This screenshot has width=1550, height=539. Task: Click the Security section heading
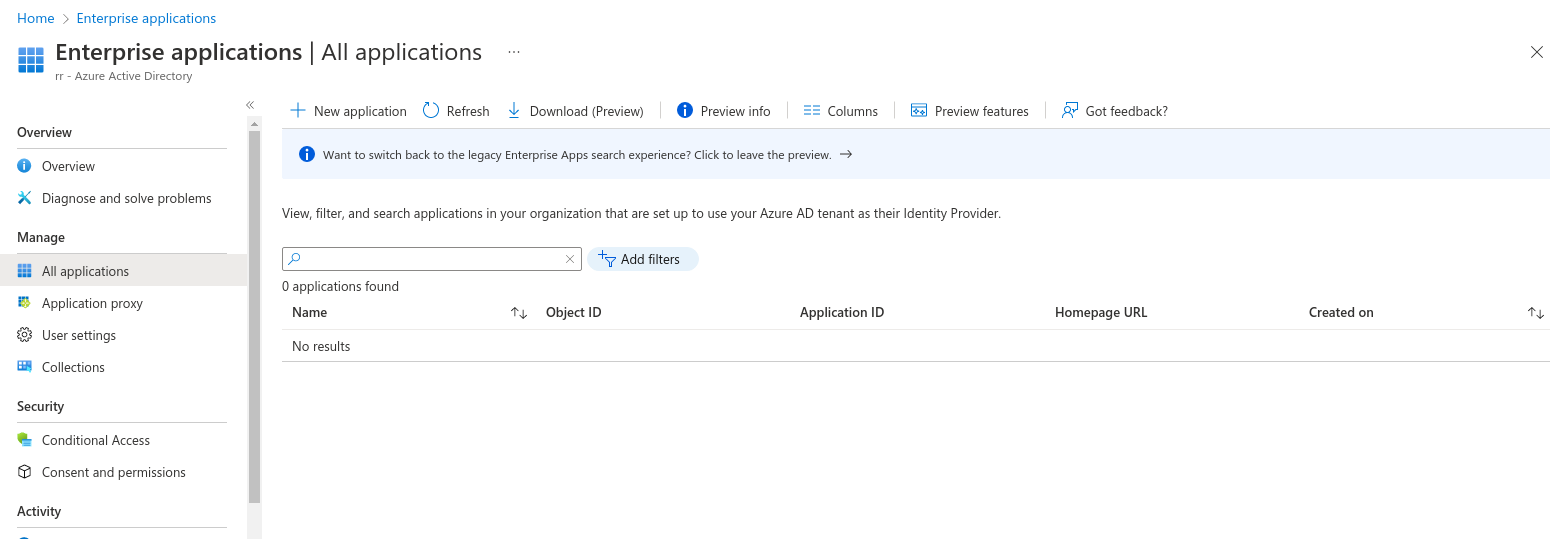[40, 407]
